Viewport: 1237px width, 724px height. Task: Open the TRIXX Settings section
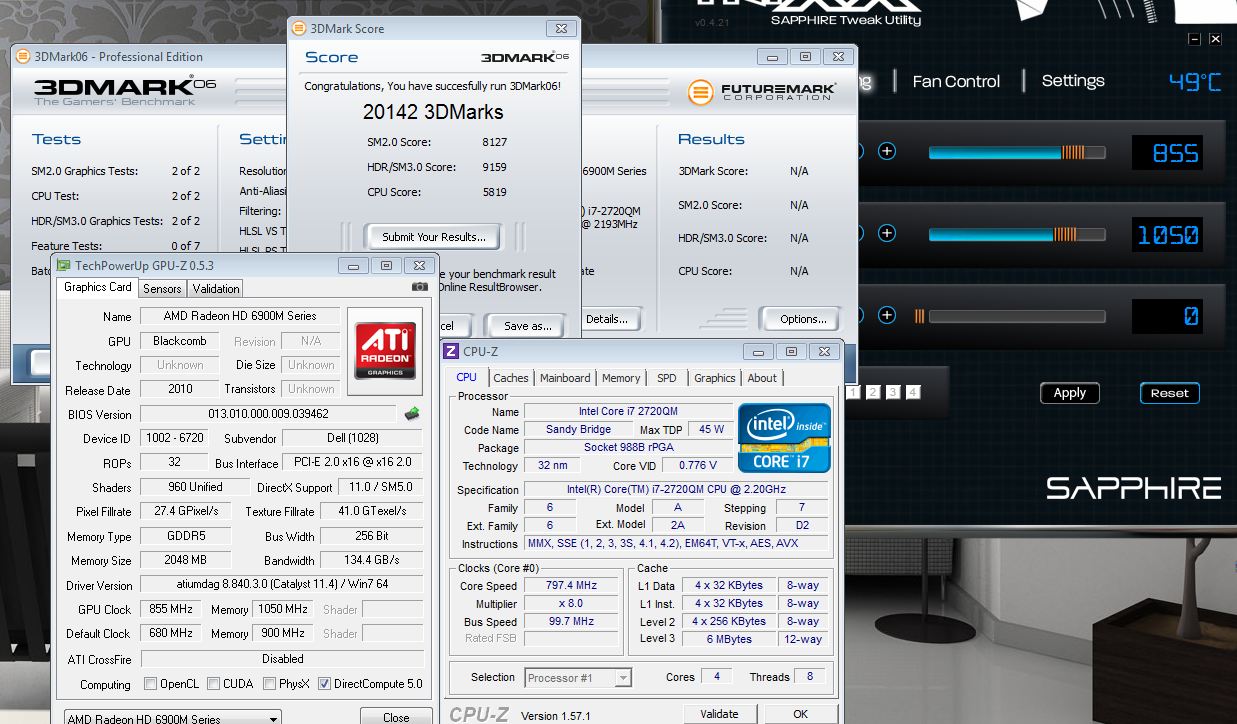pyautogui.click(x=1073, y=80)
